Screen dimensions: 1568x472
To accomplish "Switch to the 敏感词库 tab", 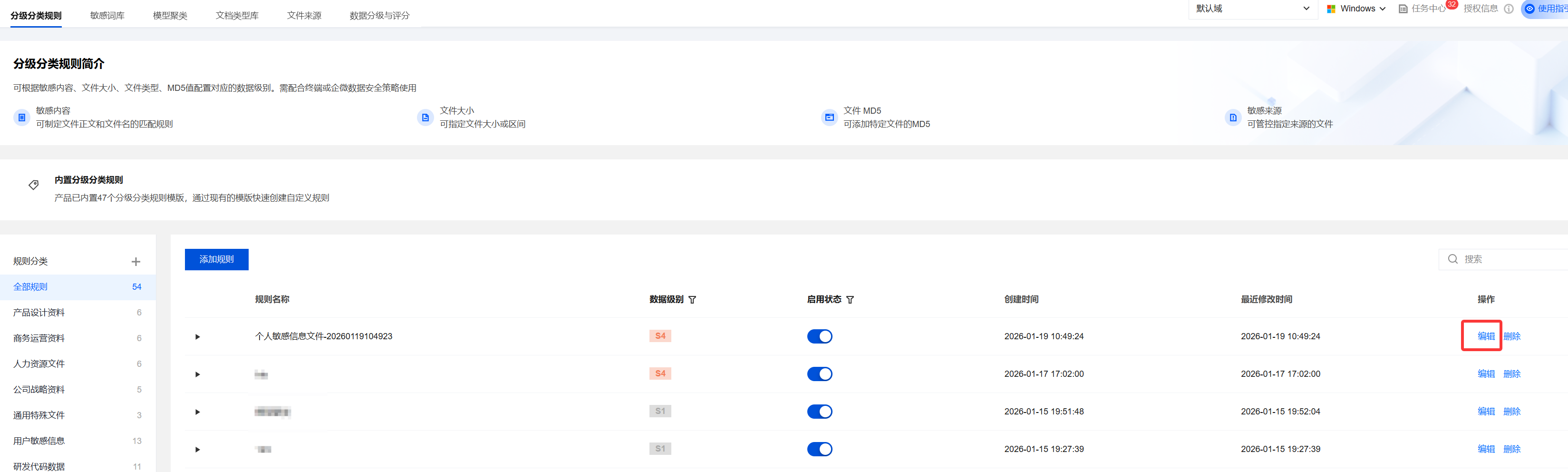I will point(107,15).
